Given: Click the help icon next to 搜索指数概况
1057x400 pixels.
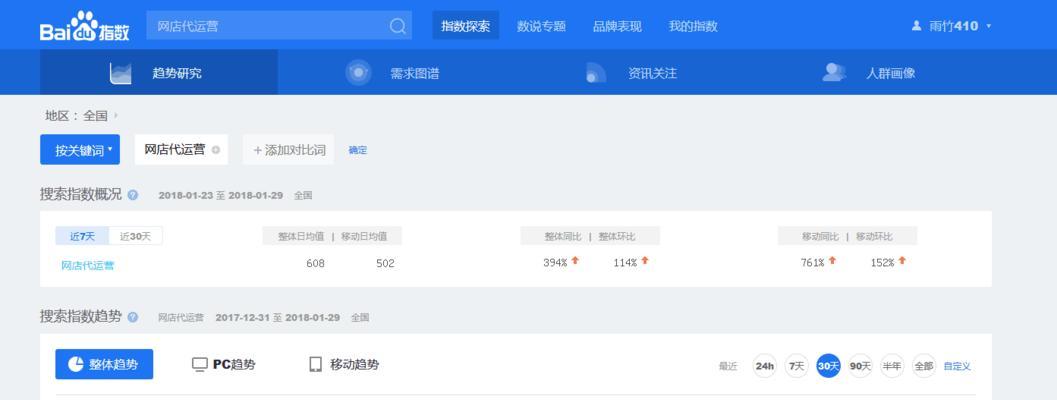Looking at the screenshot, I should (133, 195).
